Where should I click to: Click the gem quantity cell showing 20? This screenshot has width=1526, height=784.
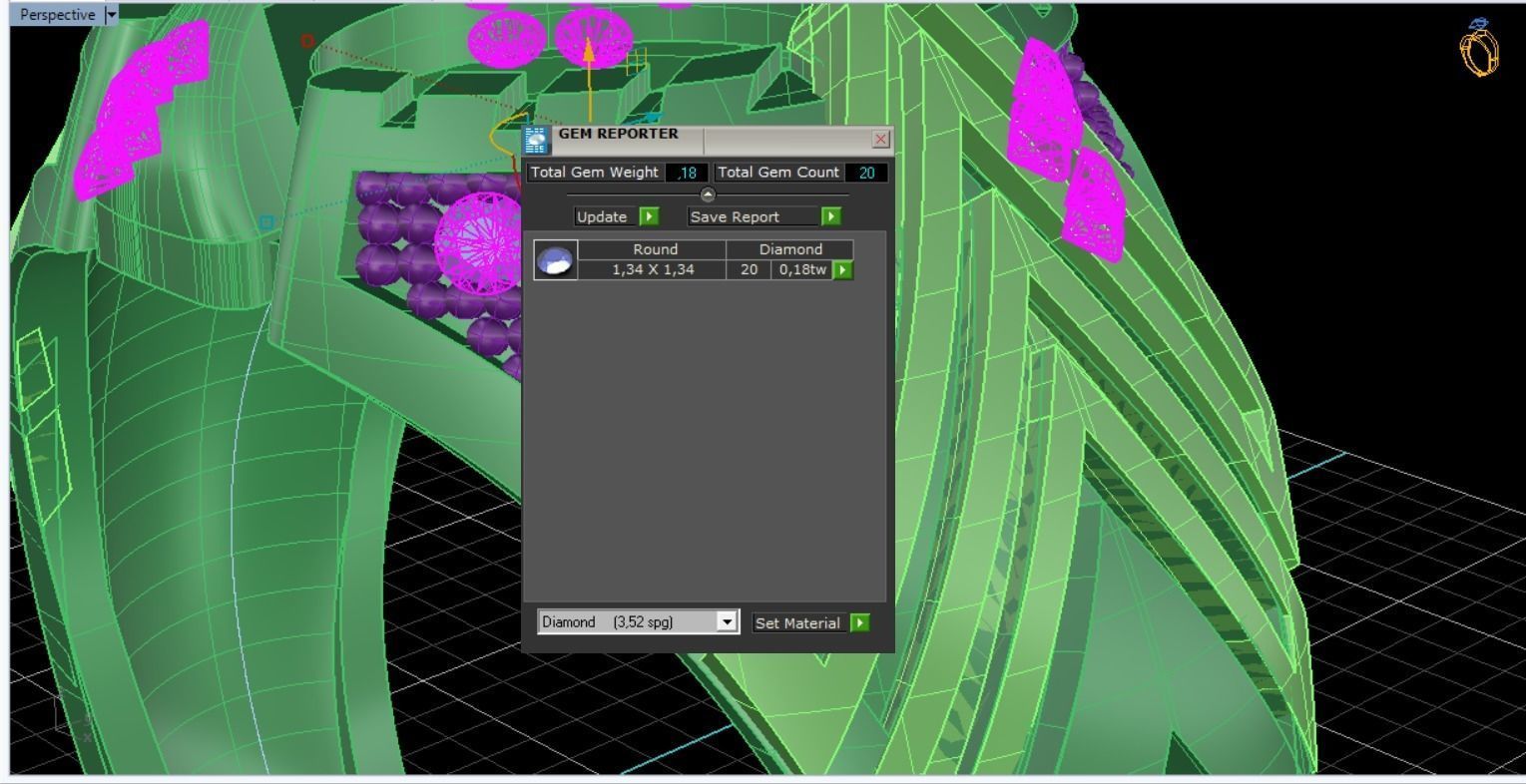pos(749,269)
